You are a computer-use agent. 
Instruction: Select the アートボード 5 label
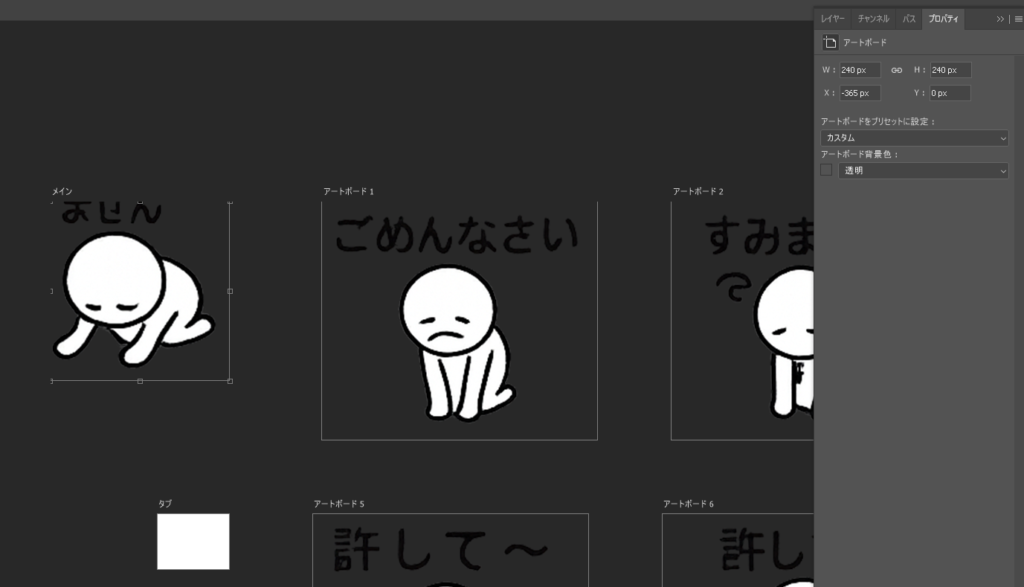(339, 504)
